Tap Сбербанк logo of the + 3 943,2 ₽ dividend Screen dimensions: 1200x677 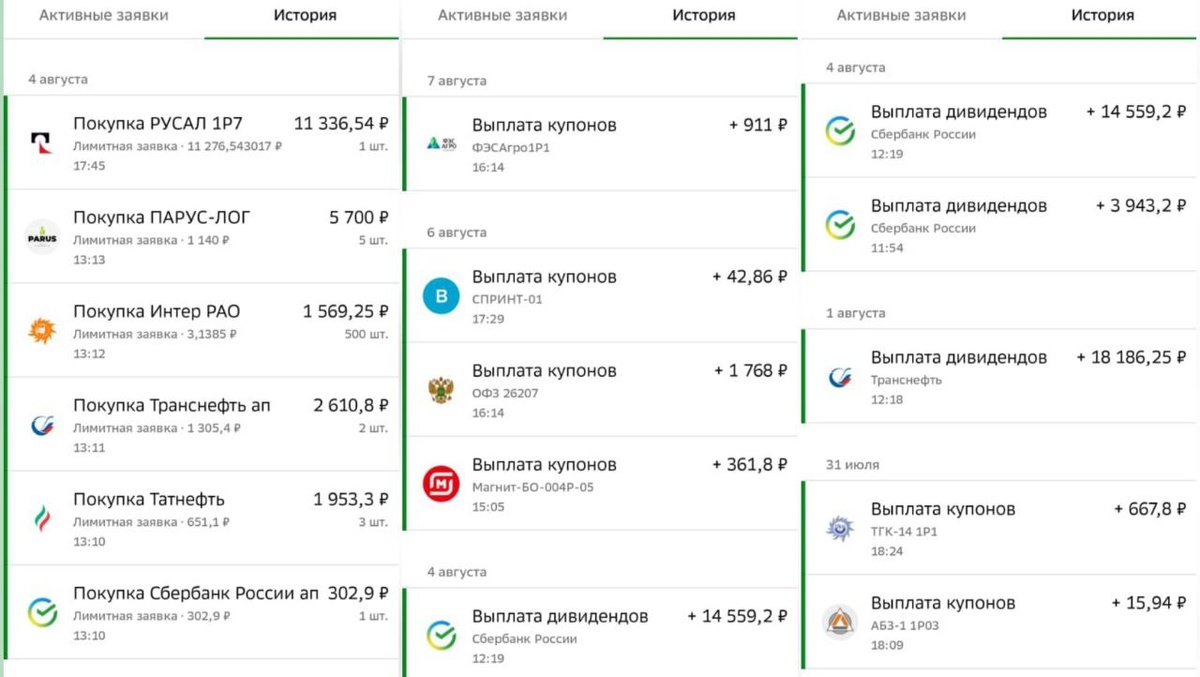pyautogui.click(x=840, y=225)
